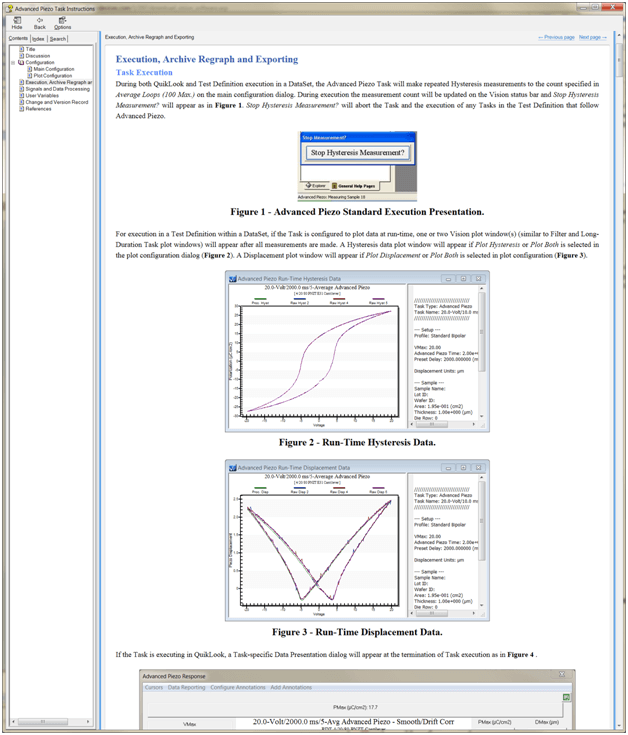This screenshot has height=735, width=628.
Task: Click the Title page icon
Action: 22,49
